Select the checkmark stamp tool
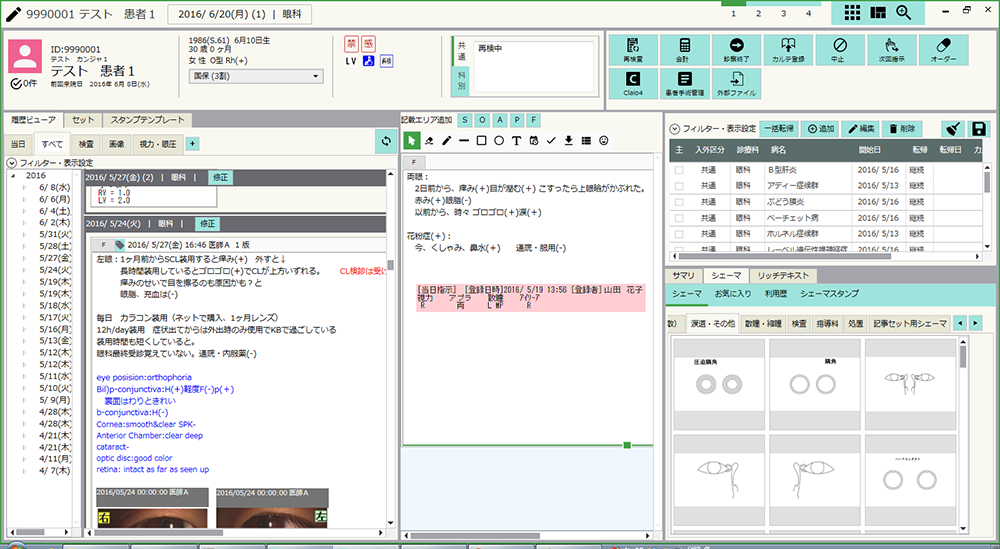The width and height of the screenshot is (1000, 549). (x=551, y=141)
